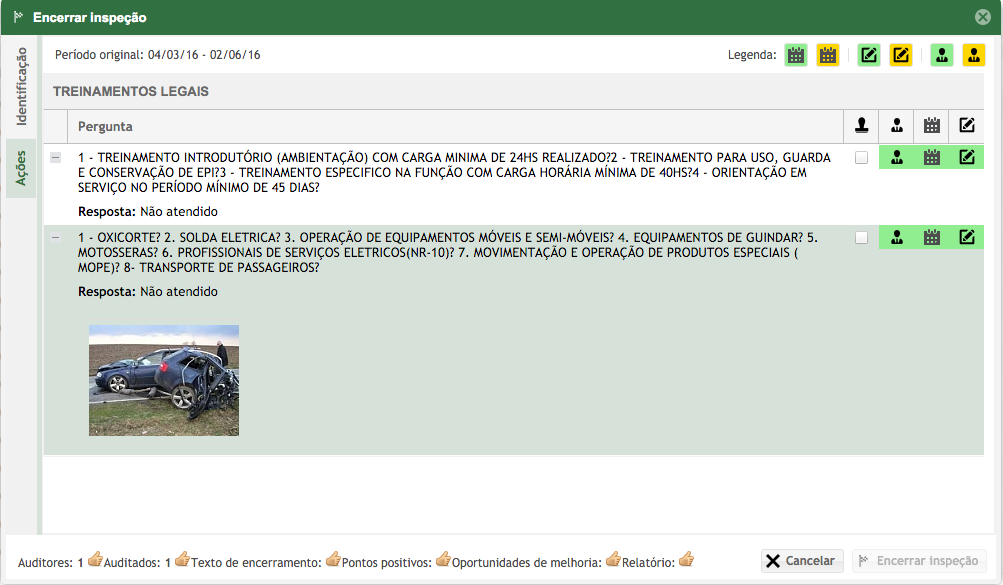
Task: Click the Relatório label
Action: tap(649, 563)
